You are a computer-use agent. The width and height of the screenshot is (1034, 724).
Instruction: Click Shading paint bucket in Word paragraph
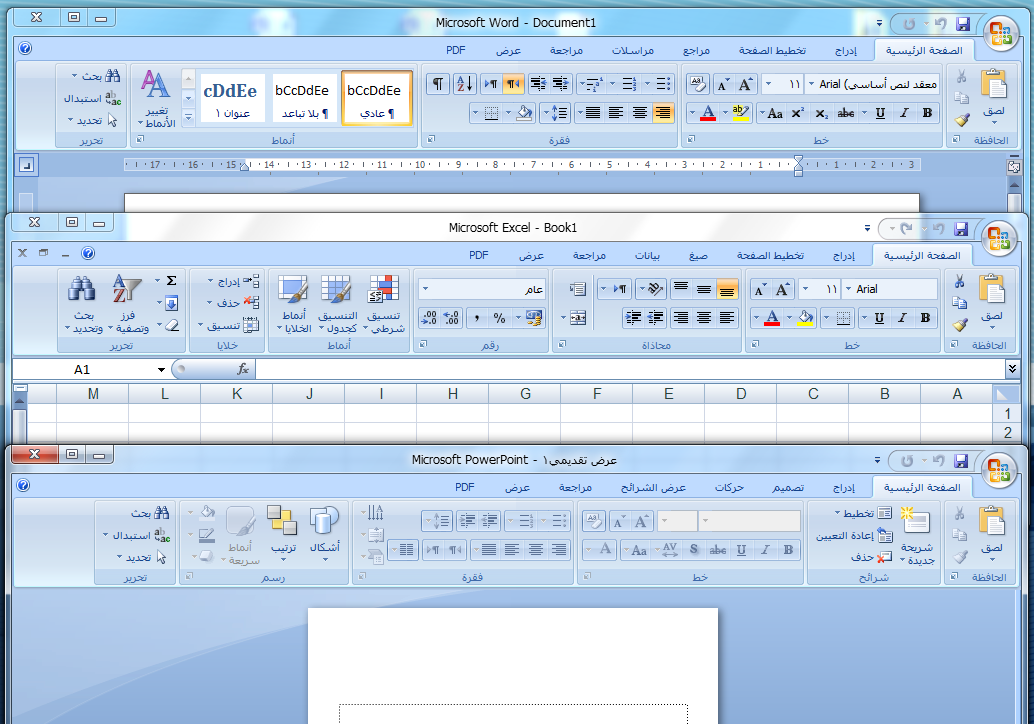(524, 113)
